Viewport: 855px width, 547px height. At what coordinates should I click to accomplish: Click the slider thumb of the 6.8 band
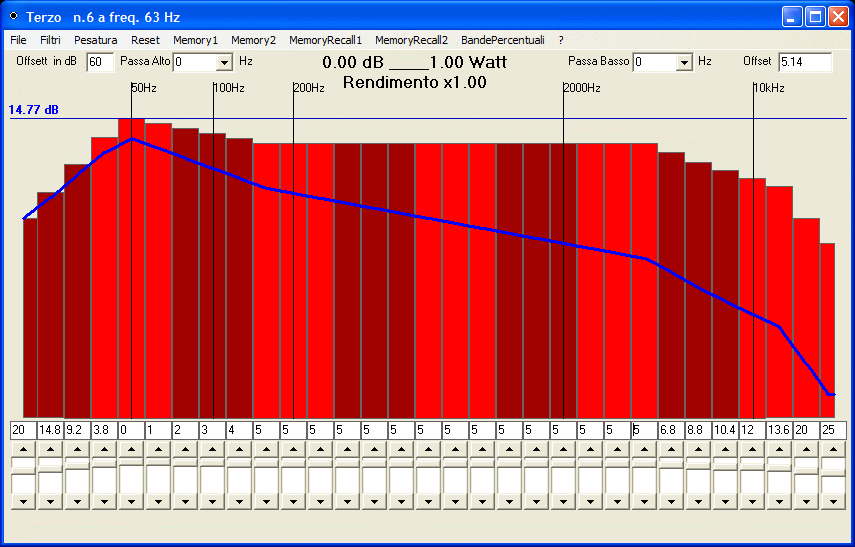pos(671,465)
